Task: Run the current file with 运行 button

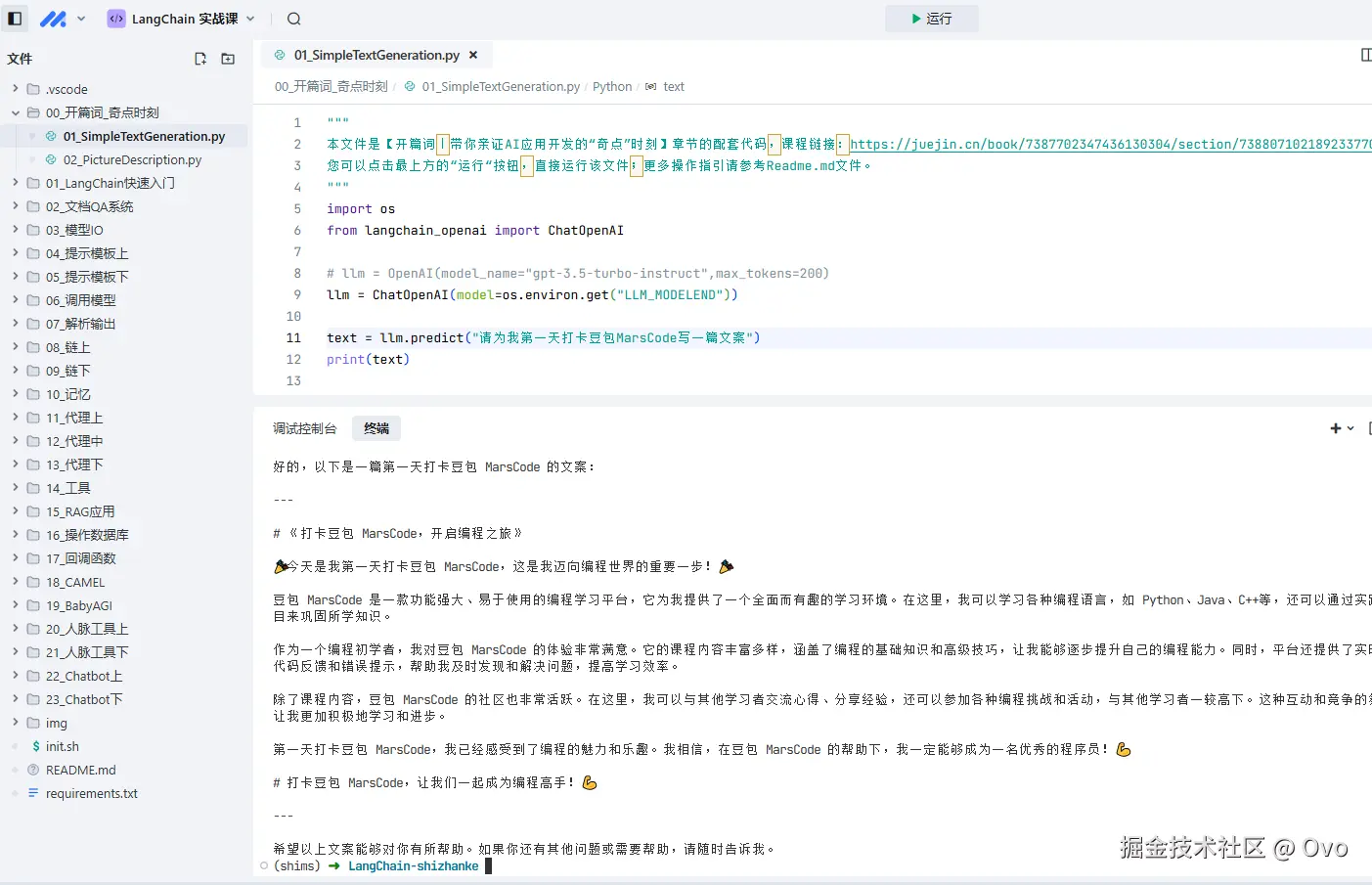Action: pos(931,18)
